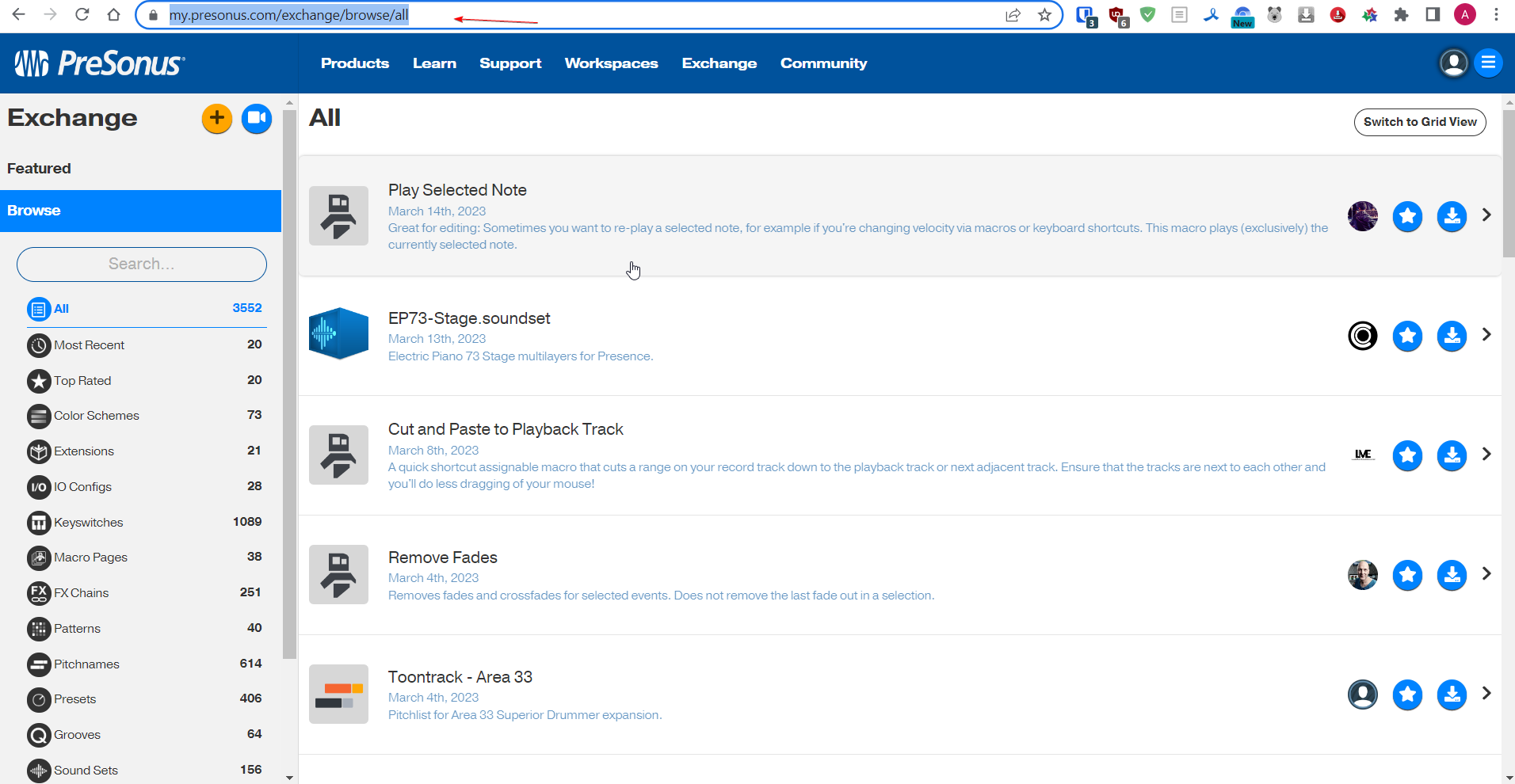Expand the Play Selected Note entry chevron
Viewport: 1515px width, 784px height.
1486,215
